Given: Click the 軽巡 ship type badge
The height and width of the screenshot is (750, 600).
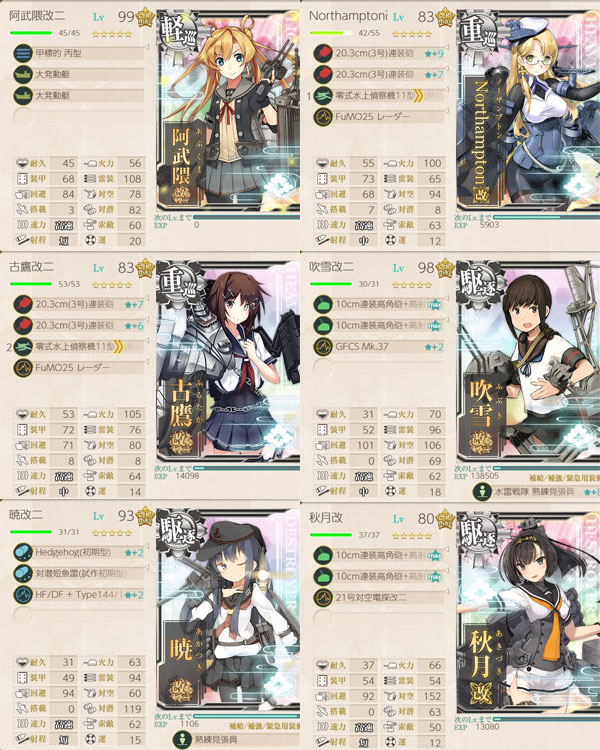Looking at the screenshot, I should tap(178, 32).
